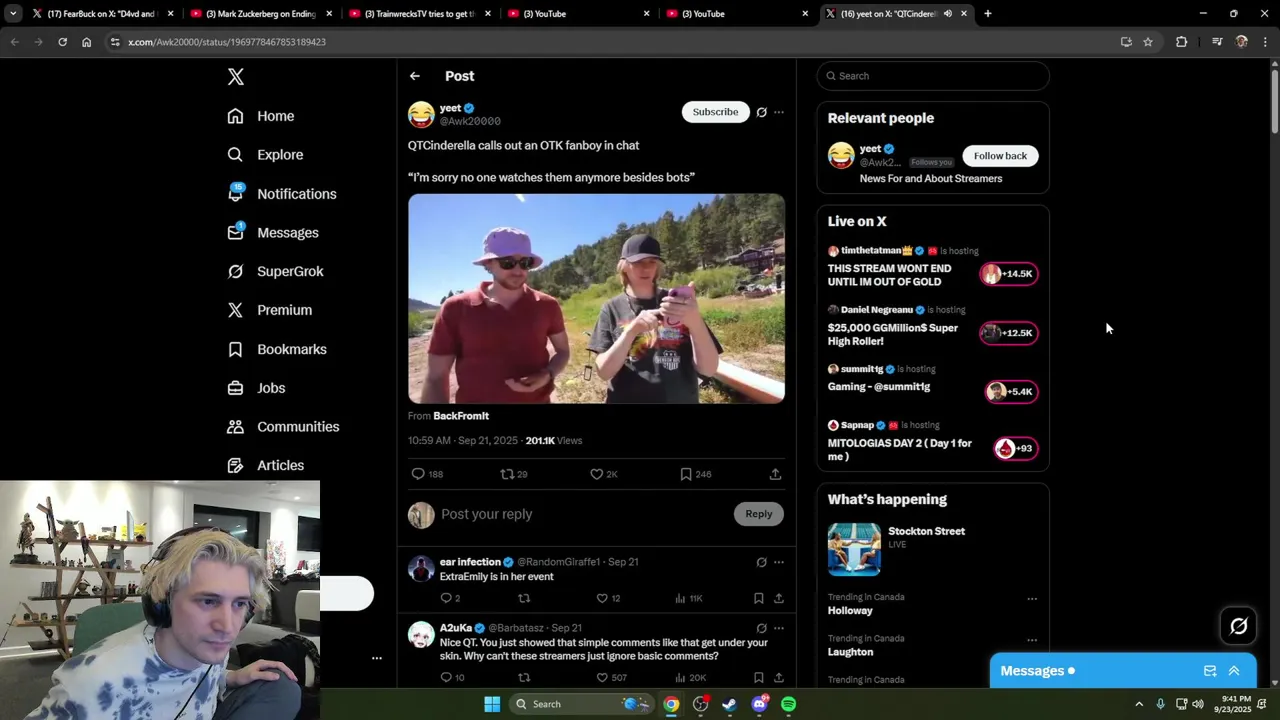Open Steam from the taskbar
Screen dimensions: 1280x720
[x=730, y=704]
